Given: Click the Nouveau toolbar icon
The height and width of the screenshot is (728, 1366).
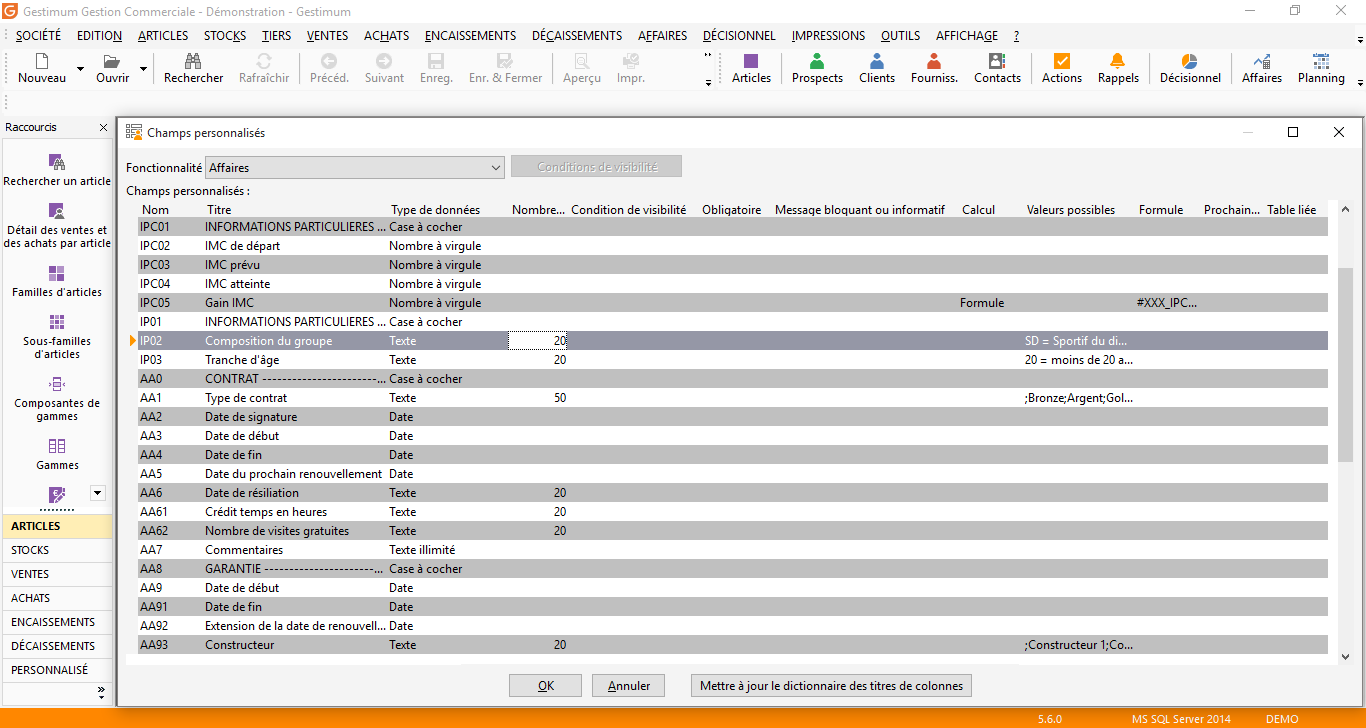Looking at the screenshot, I should click(x=42, y=61).
